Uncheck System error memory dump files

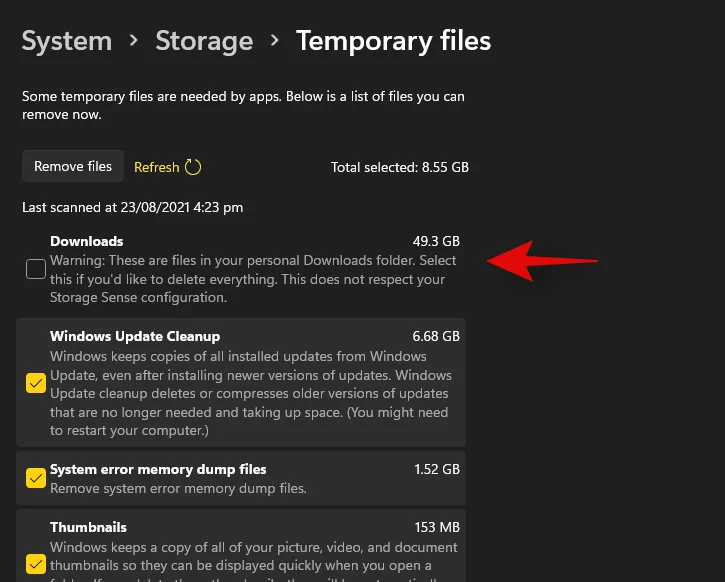36,478
